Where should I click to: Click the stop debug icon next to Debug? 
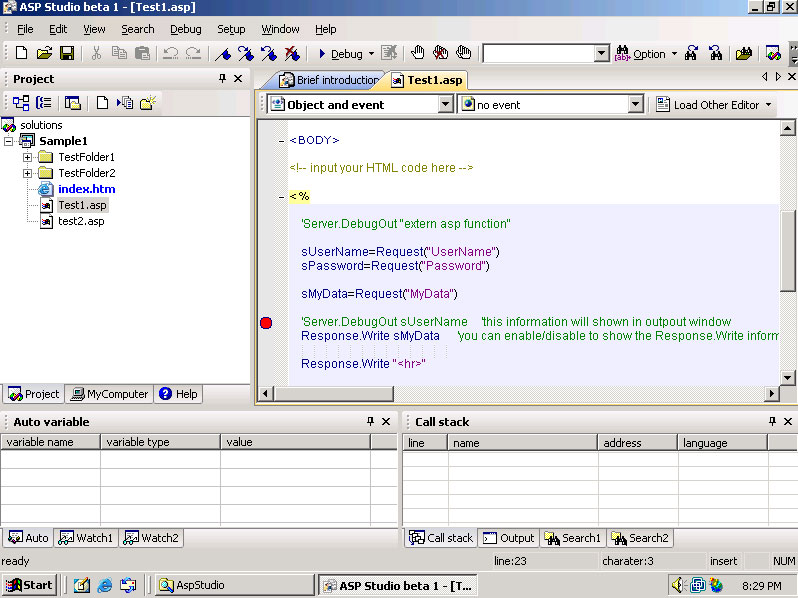(389, 53)
